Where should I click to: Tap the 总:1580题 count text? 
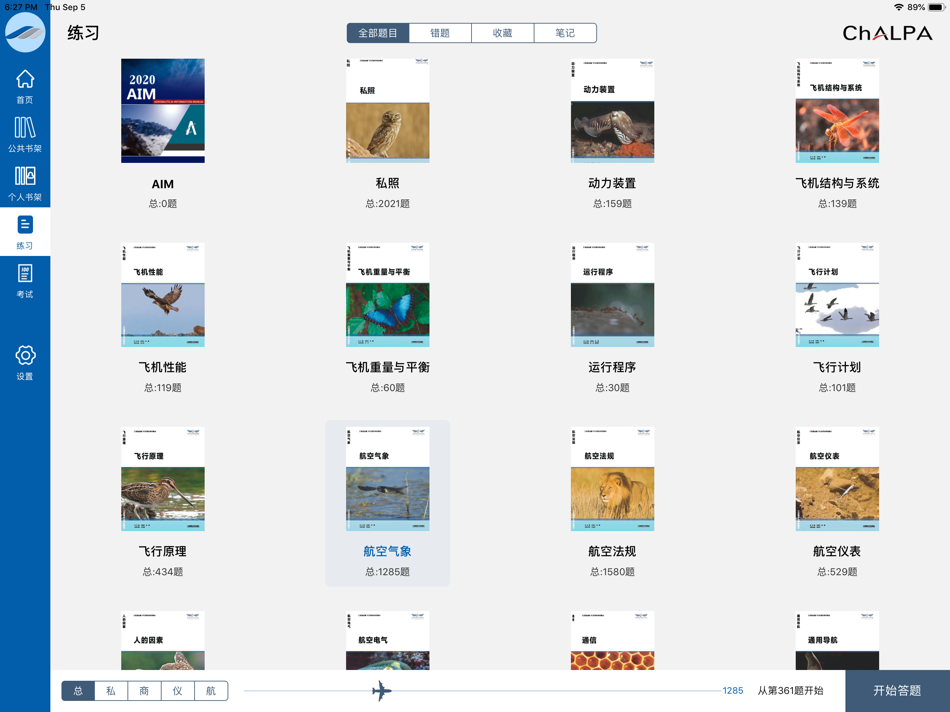[613, 571]
